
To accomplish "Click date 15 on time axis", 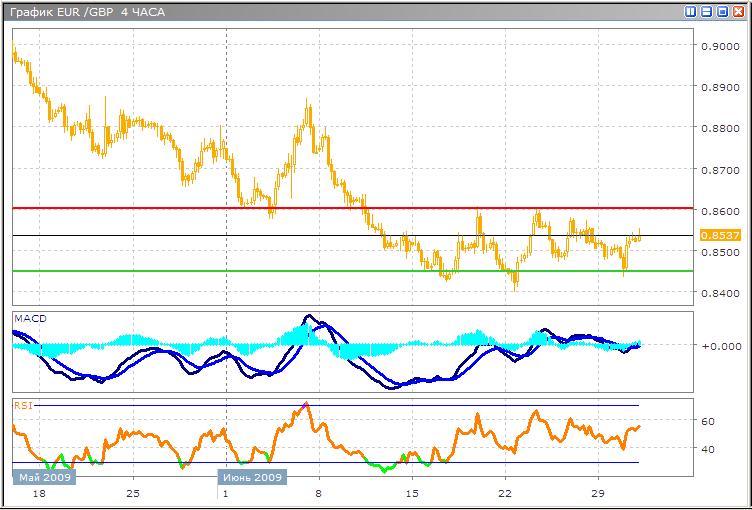I will coord(411,494).
